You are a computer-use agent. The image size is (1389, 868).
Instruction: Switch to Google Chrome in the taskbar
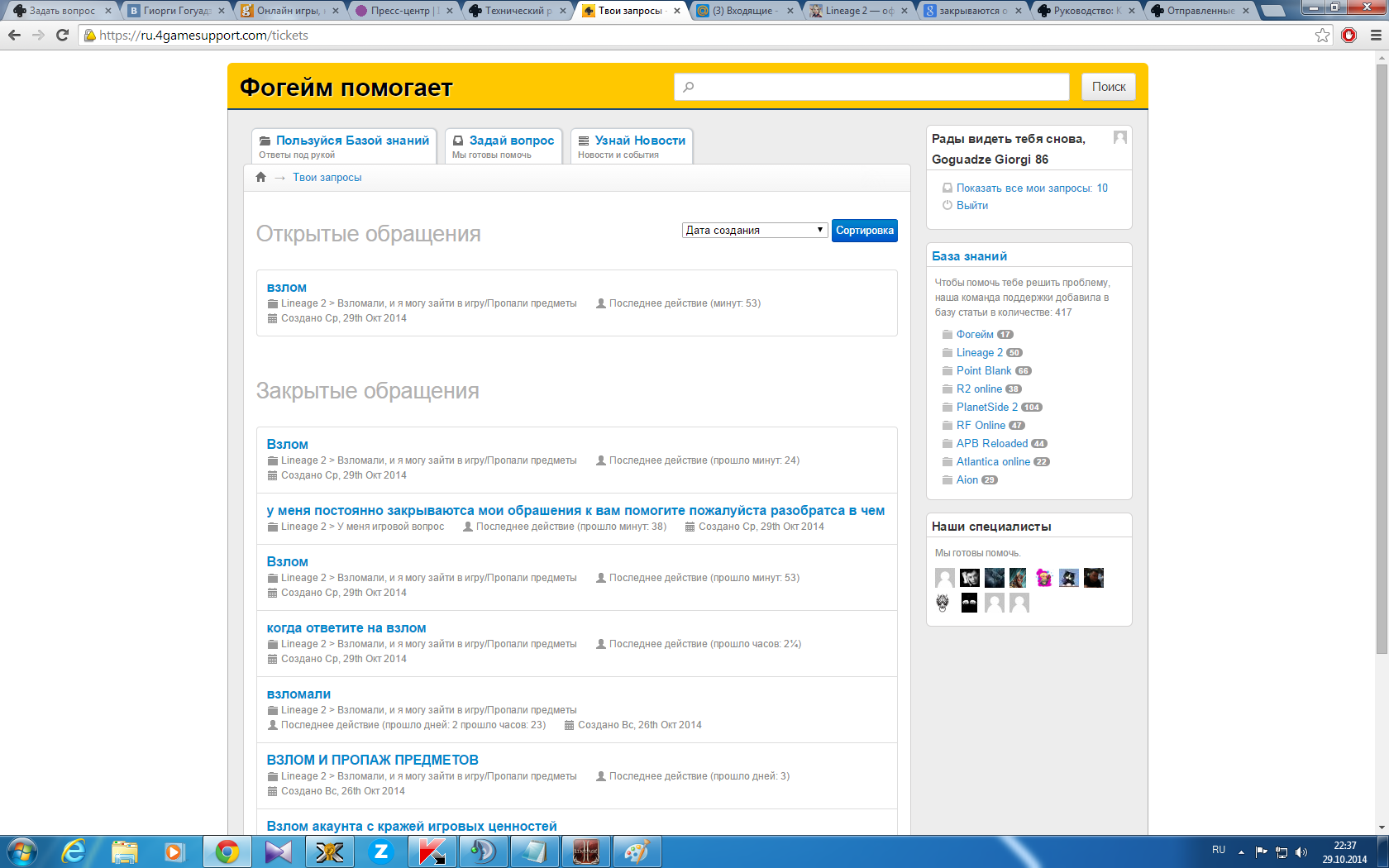(x=227, y=851)
